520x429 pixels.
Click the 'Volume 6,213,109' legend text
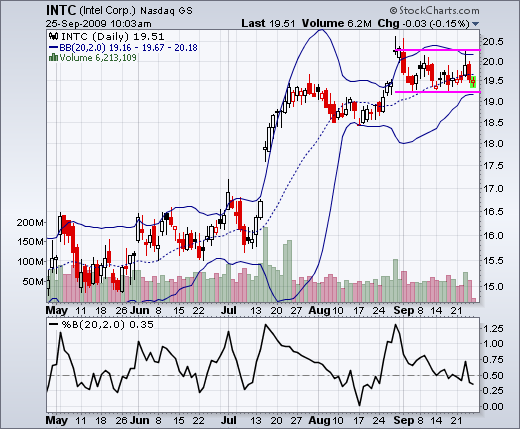[98, 58]
